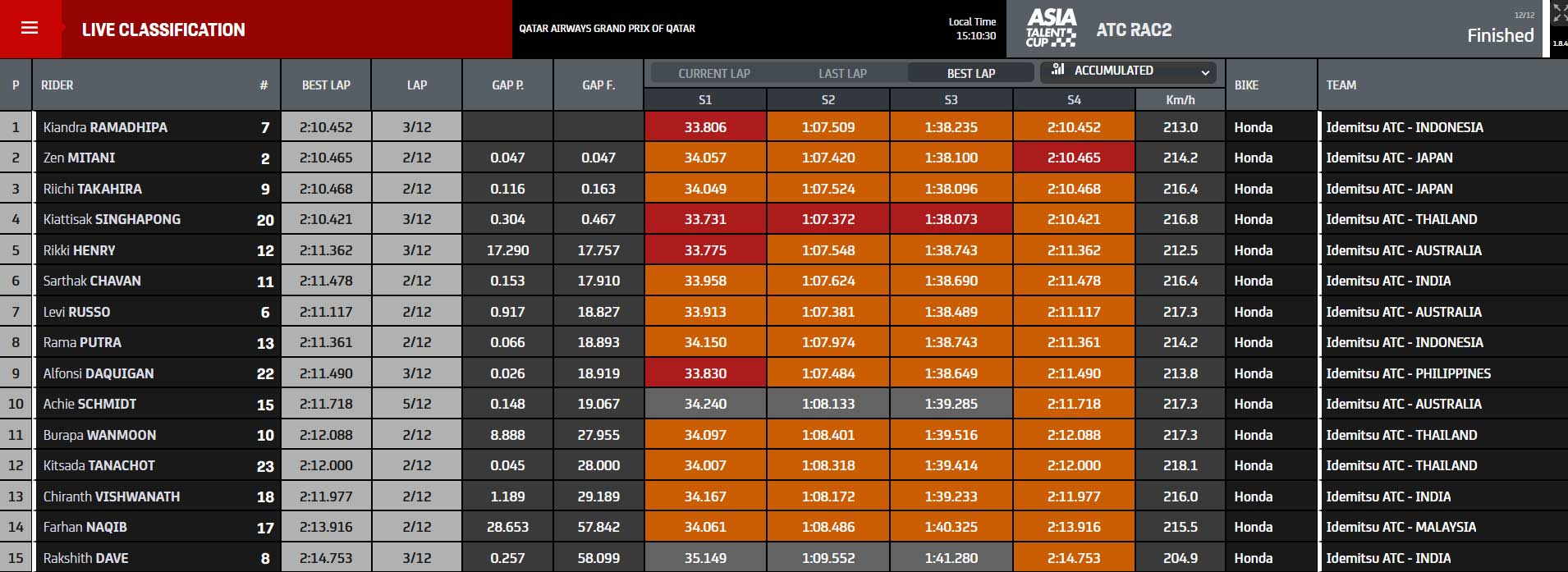
Task: Click the red S1 cell 33.731
Action: tap(705, 219)
